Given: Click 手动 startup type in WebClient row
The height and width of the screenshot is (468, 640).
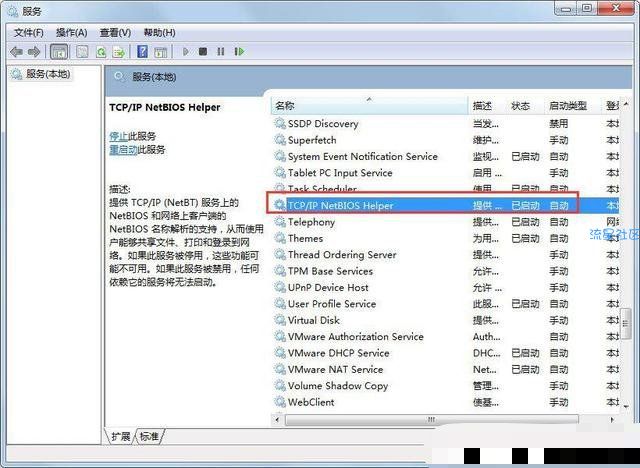Looking at the screenshot, I should (x=558, y=402).
